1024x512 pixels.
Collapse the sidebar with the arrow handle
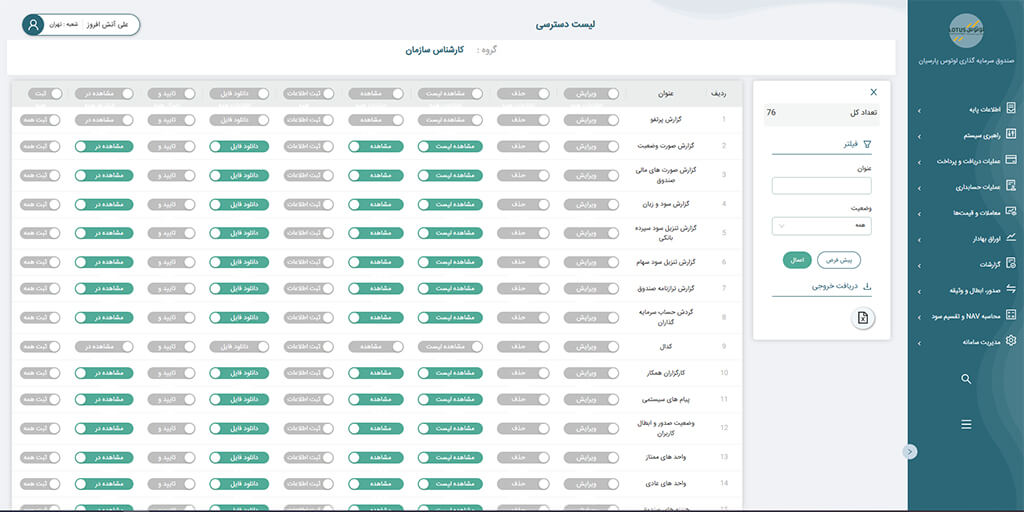click(909, 451)
